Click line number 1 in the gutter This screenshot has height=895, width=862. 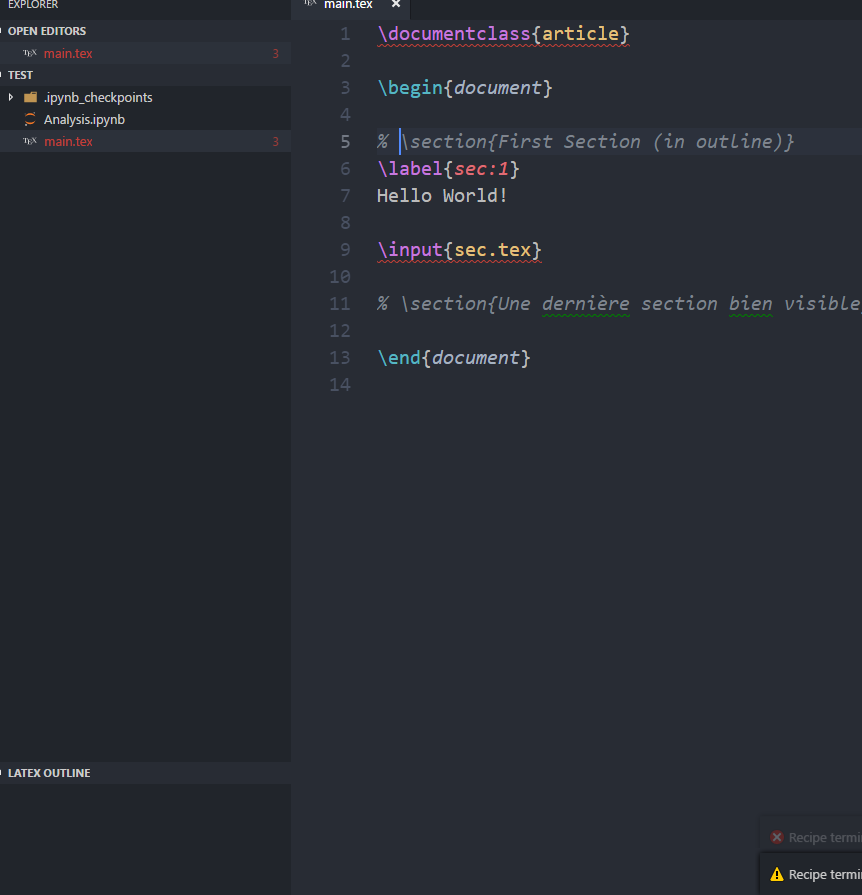click(x=345, y=34)
